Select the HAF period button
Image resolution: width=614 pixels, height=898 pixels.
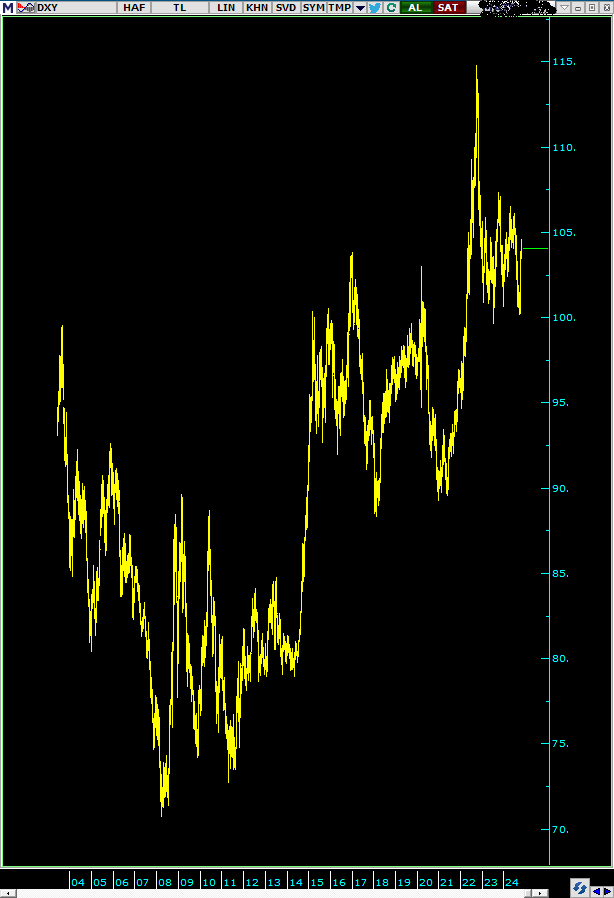(134, 7)
